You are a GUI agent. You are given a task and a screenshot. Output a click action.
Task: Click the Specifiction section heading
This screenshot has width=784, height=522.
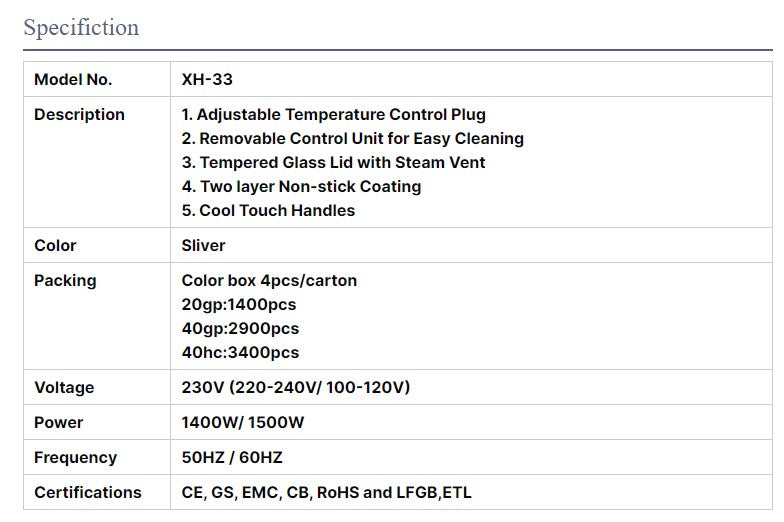coord(81,28)
